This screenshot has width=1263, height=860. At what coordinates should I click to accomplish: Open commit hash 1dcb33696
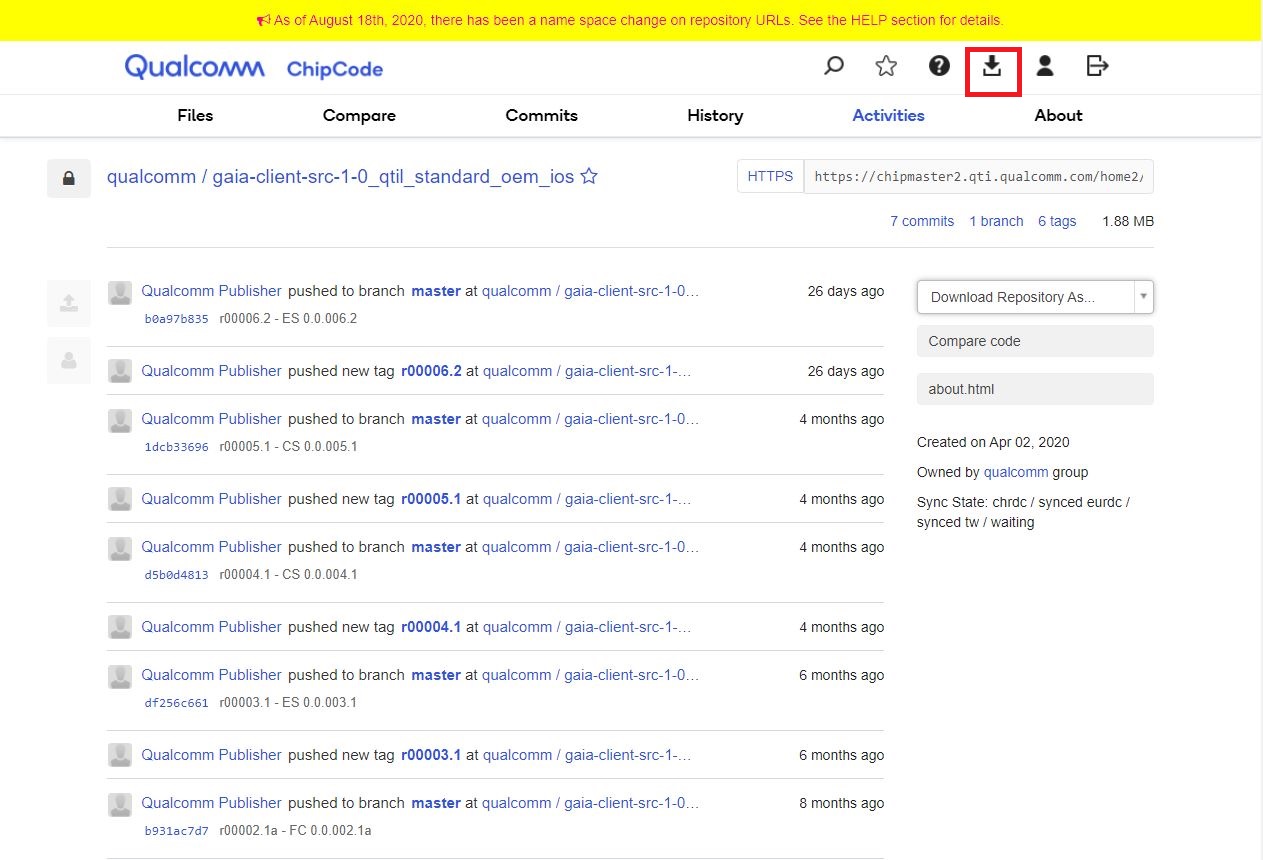pyautogui.click(x=177, y=447)
